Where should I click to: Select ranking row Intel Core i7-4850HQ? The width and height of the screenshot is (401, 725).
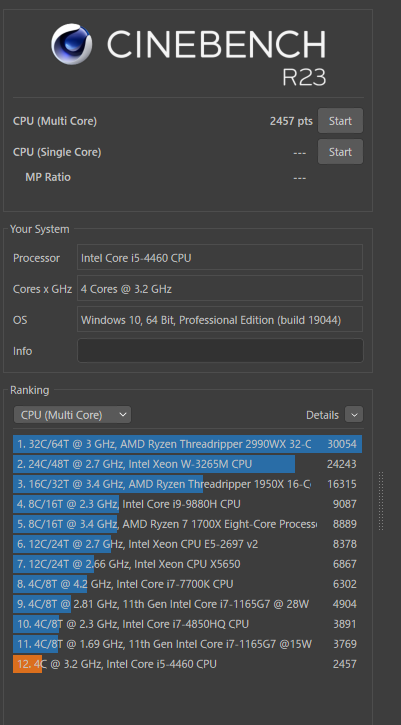(187, 624)
